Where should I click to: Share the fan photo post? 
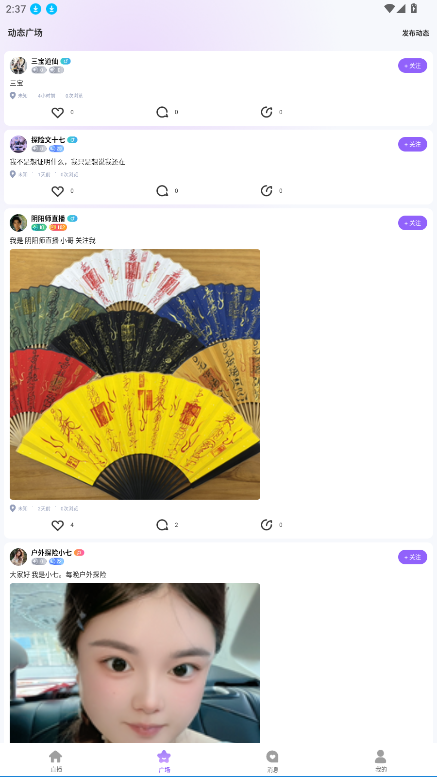[x=267, y=525]
